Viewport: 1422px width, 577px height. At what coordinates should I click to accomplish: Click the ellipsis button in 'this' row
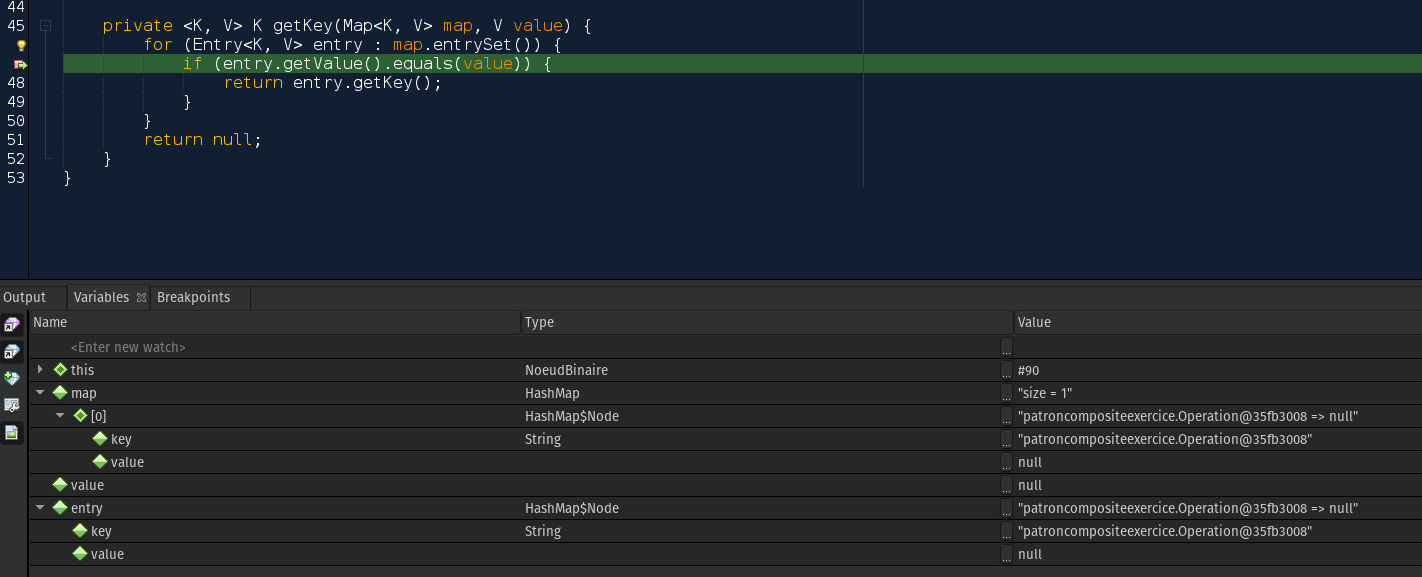[1006, 371]
